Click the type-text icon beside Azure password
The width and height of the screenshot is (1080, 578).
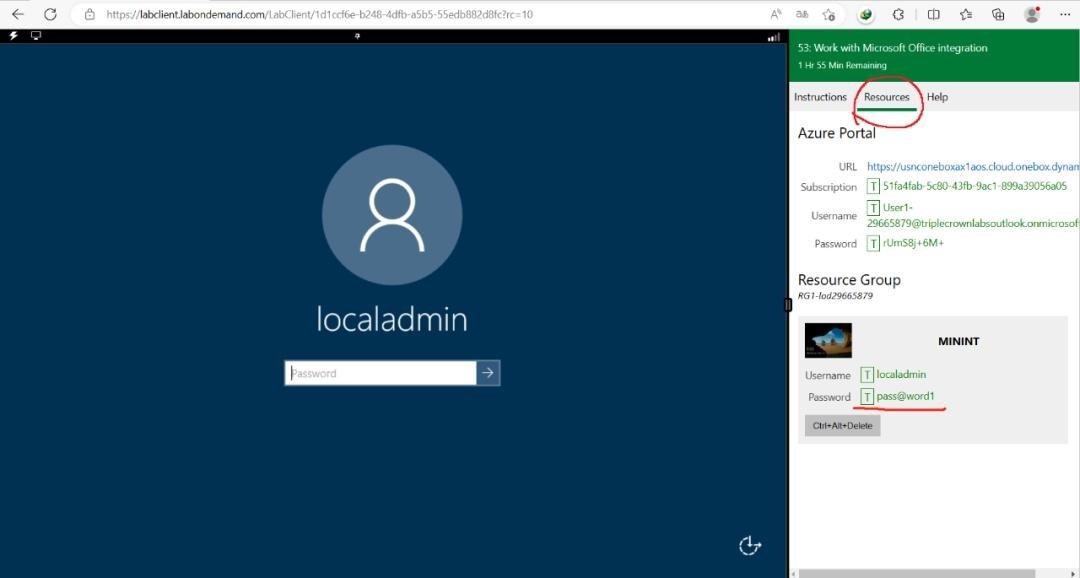point(873,243)
